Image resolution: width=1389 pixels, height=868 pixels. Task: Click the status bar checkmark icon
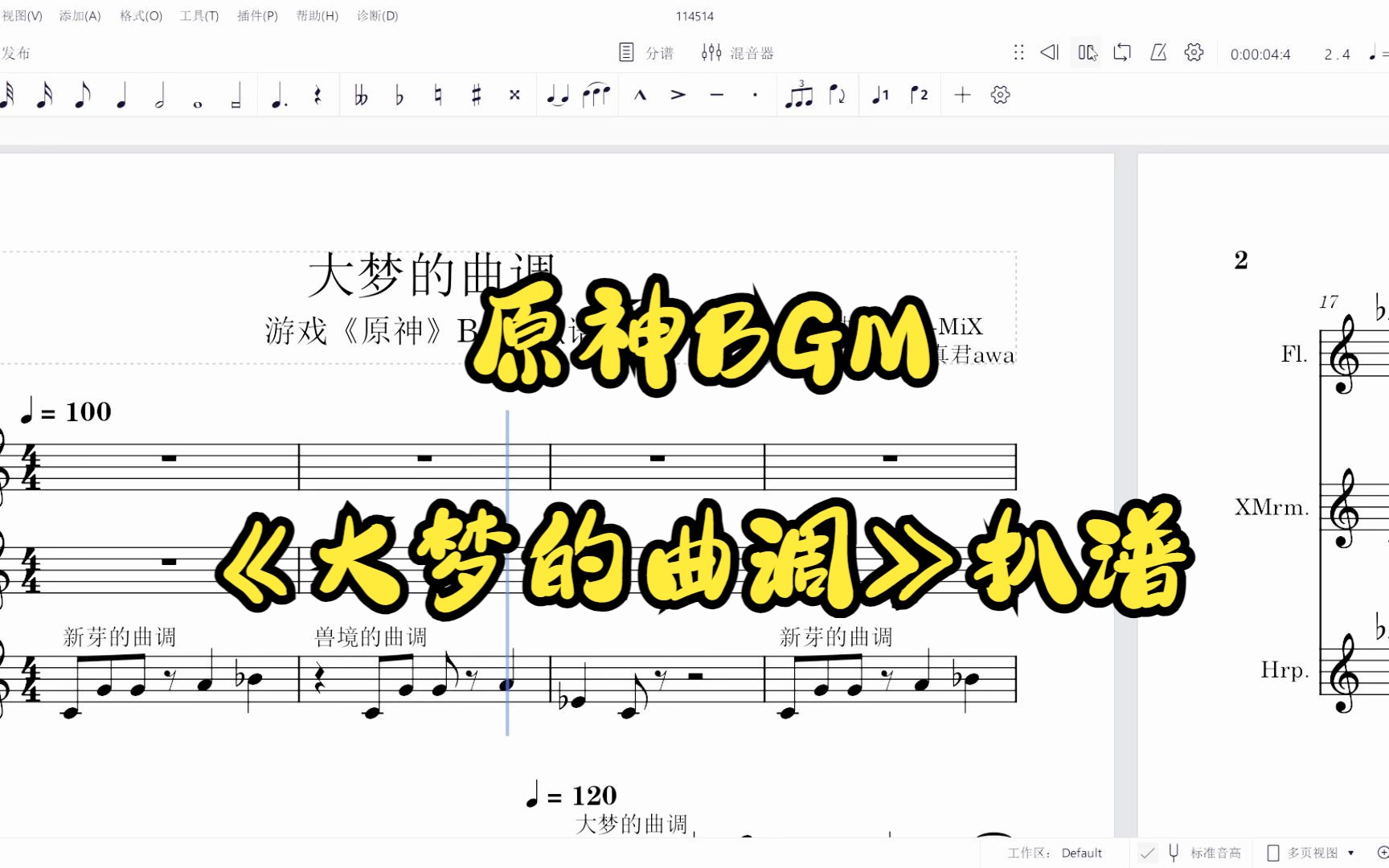coord(1147,853)
